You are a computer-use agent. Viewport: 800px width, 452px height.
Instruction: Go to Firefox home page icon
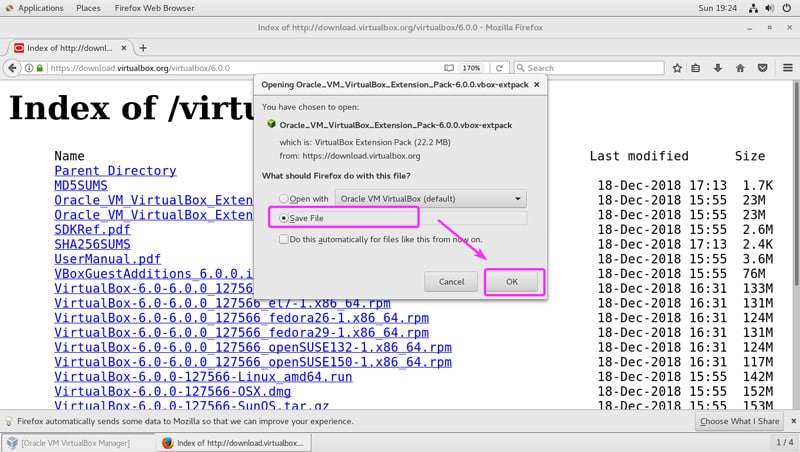(x=740, y=68)
